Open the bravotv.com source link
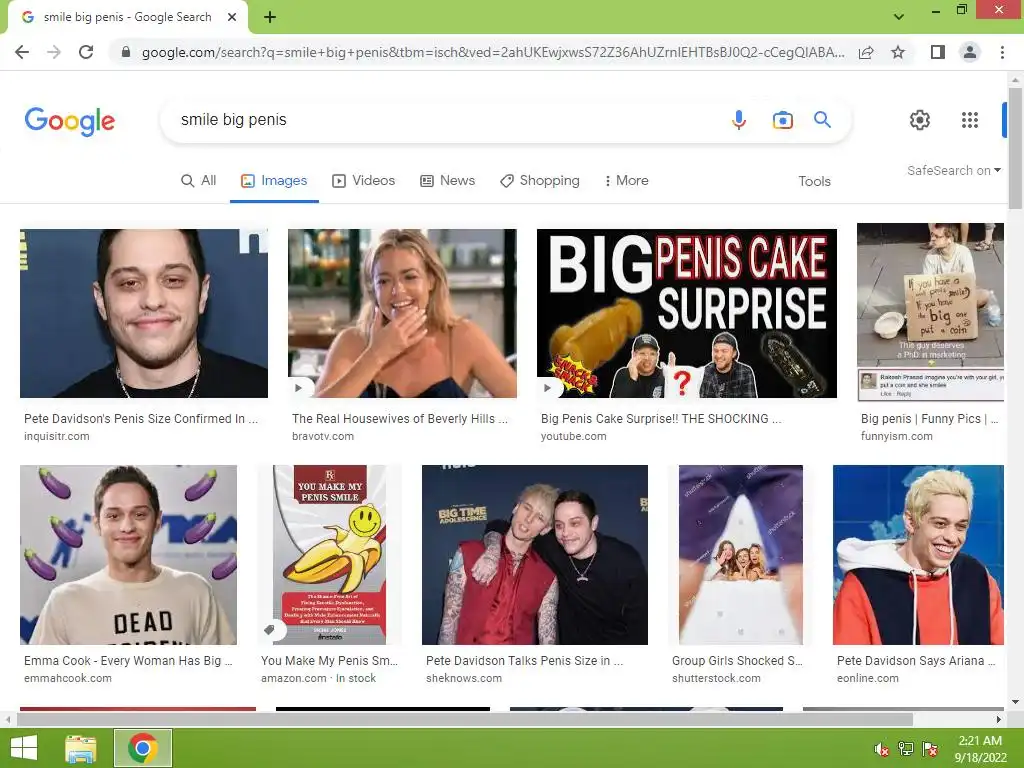Image resolution: width=1024 pixels, height=768 pixels. pos(323,436)
